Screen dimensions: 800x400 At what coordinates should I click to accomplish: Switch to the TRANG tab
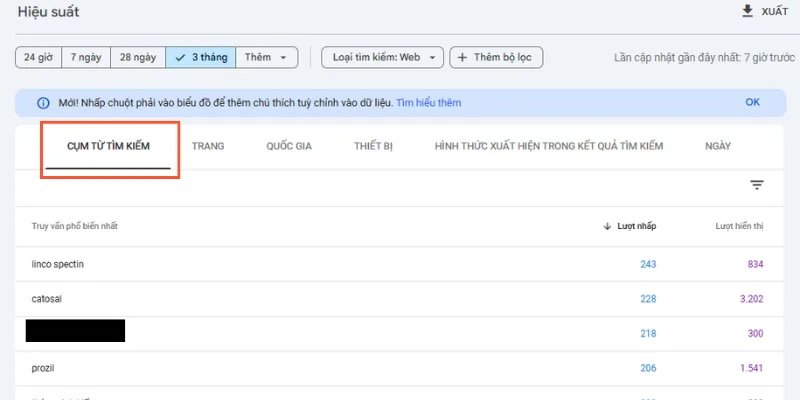(x=208, y=146)
